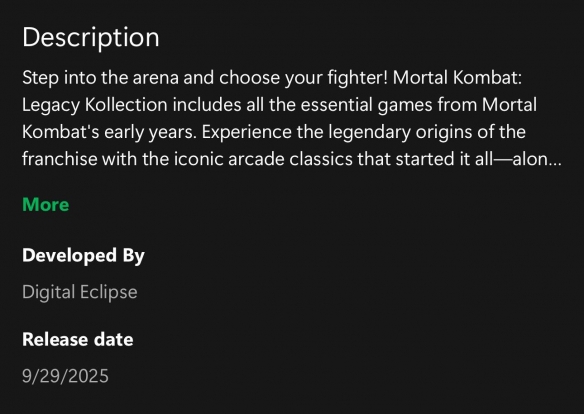
Task: Expand the description with the More link
Action: (45, 204)
